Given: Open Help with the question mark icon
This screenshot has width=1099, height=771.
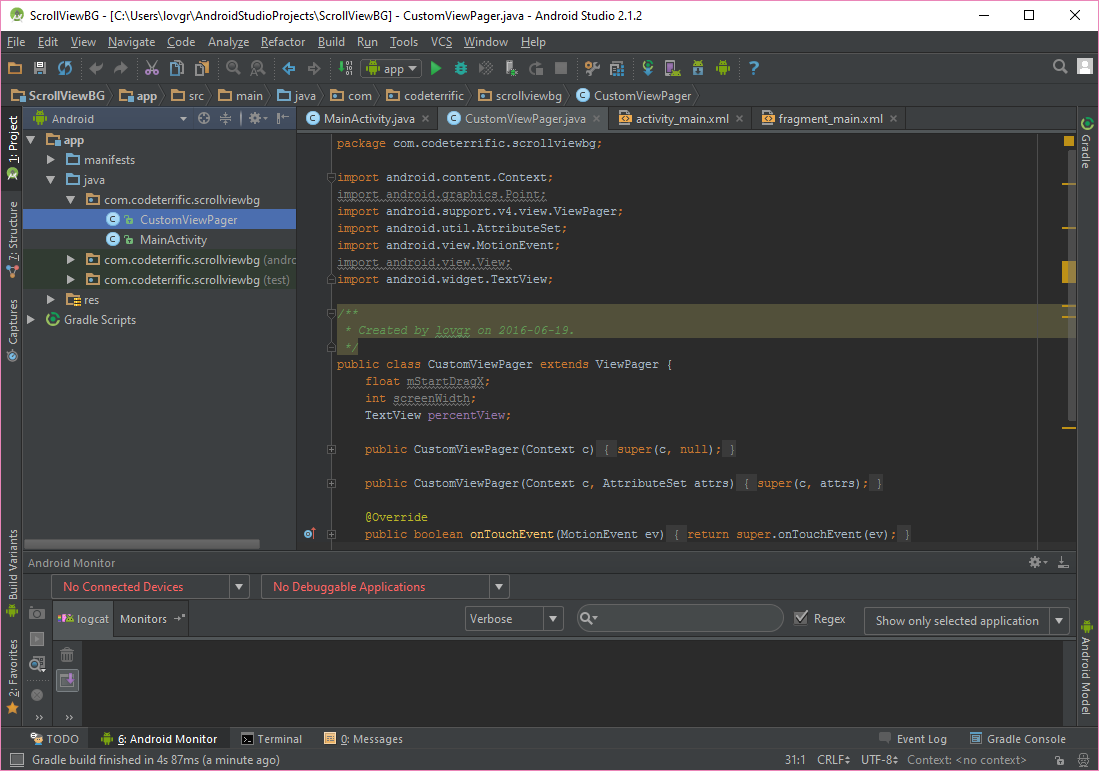Looking at the screenshot, I should click(x=753, y=68).
